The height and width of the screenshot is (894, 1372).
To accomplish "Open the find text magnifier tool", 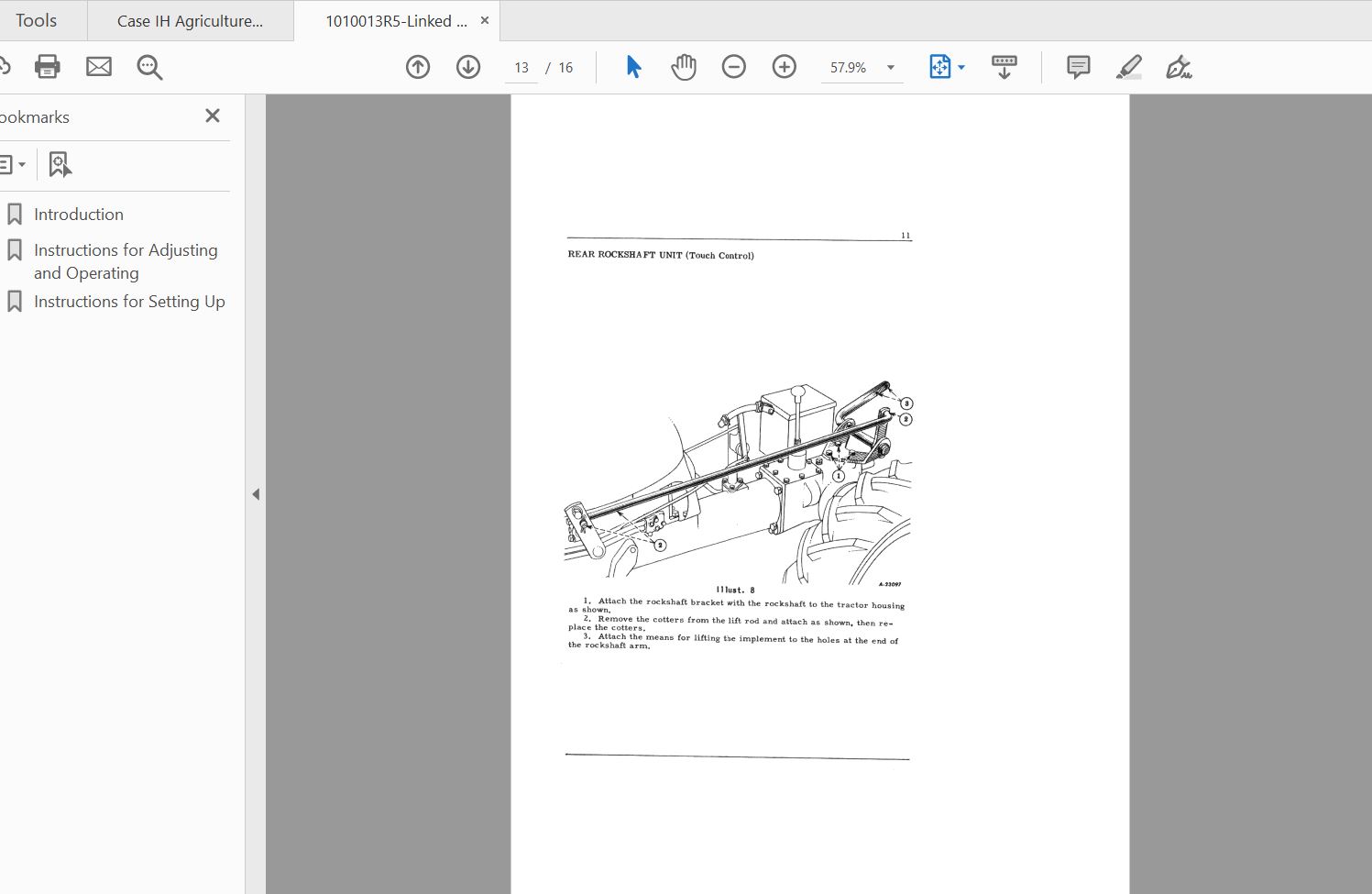I will [149, 67].
